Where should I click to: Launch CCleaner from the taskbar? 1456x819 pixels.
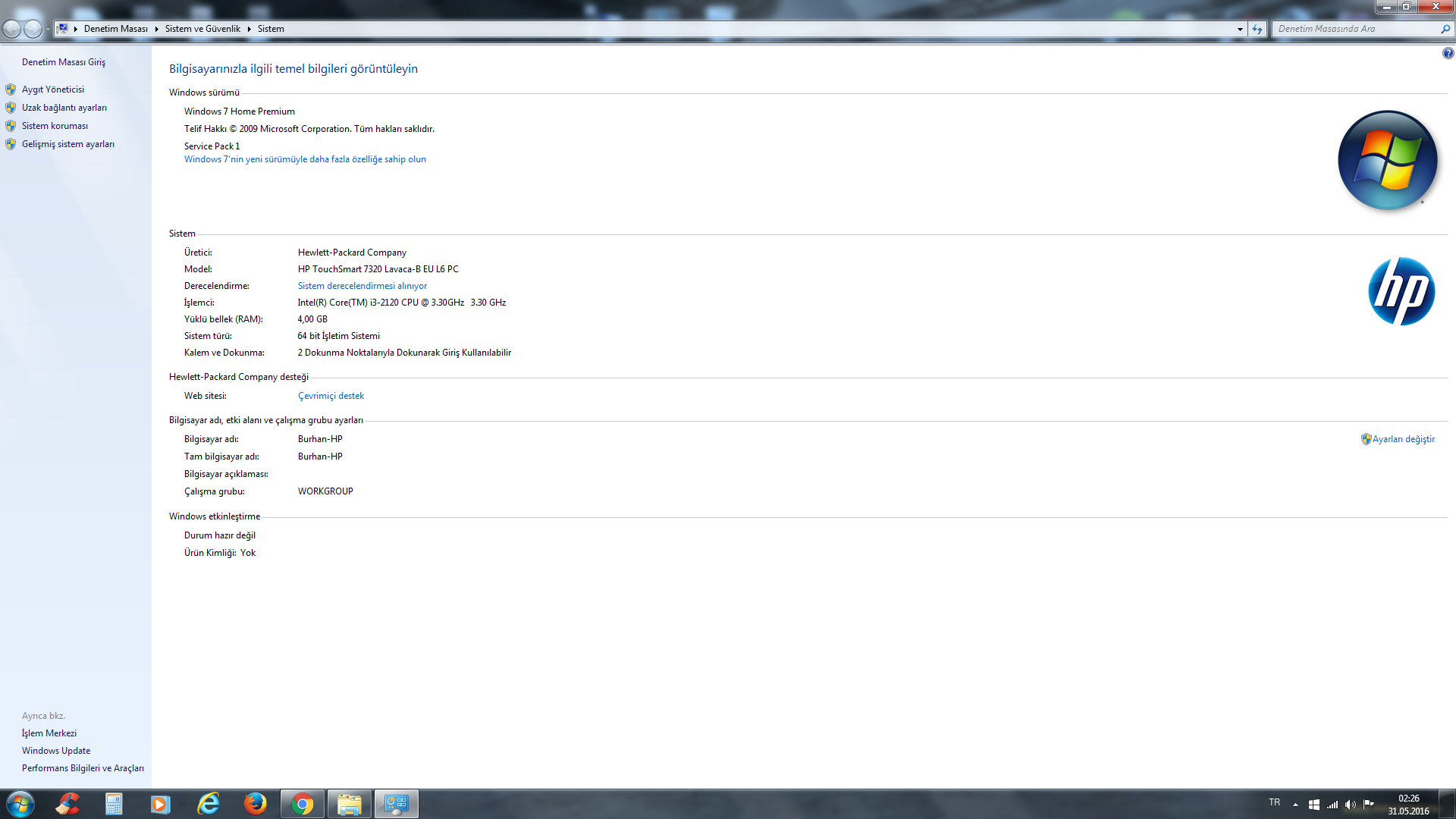point(67,804)
